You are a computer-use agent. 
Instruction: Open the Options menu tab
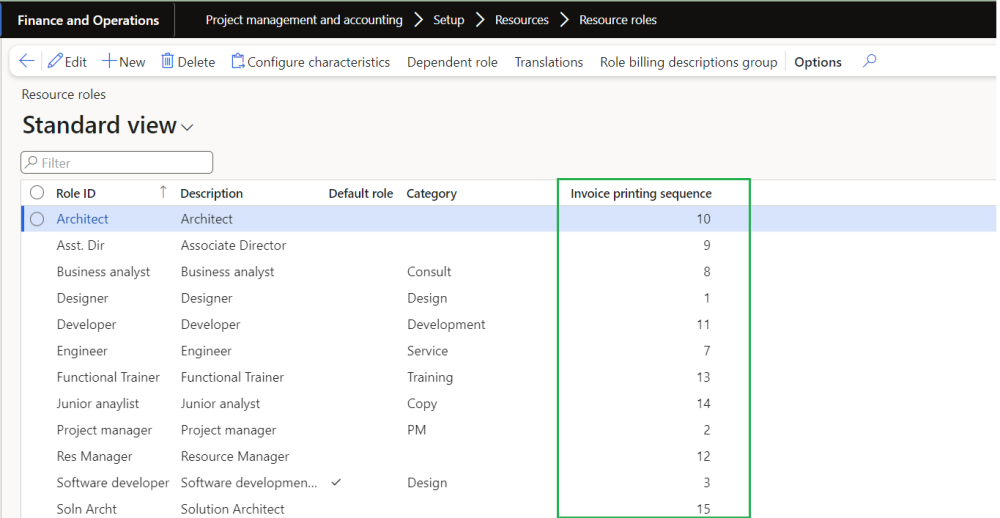[x=817, y=62]
